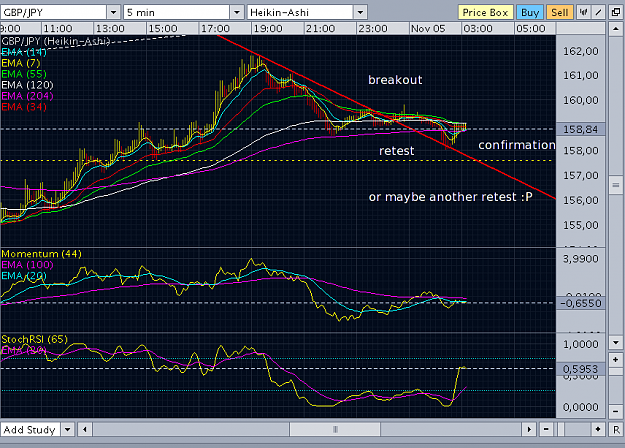625x448 pixels.
Task: Click the Heikin-Ashi style field
Action: pos(300,12)
